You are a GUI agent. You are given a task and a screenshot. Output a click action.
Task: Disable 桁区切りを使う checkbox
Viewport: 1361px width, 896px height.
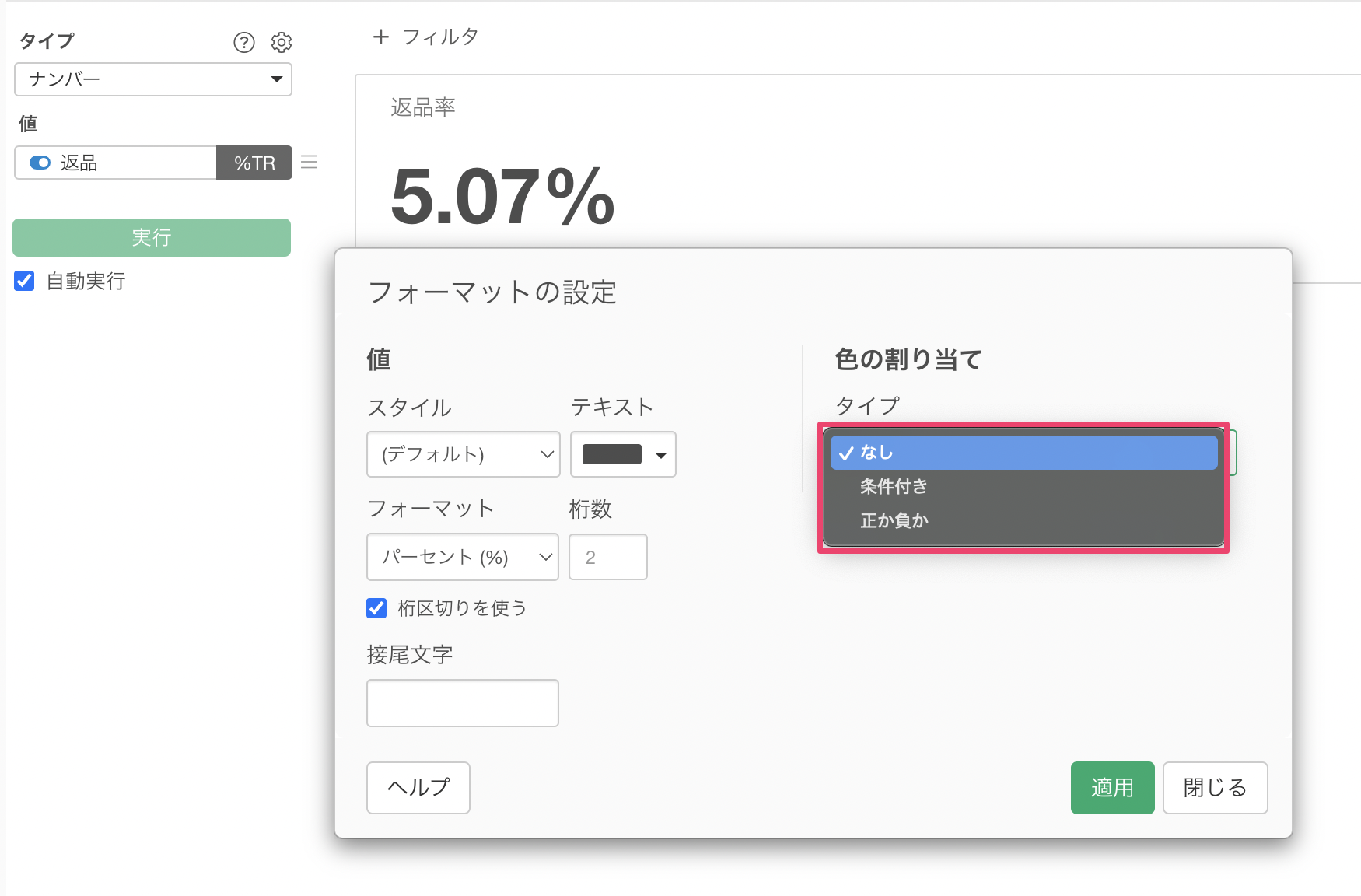pyautogui.click(x=376, y=608)
